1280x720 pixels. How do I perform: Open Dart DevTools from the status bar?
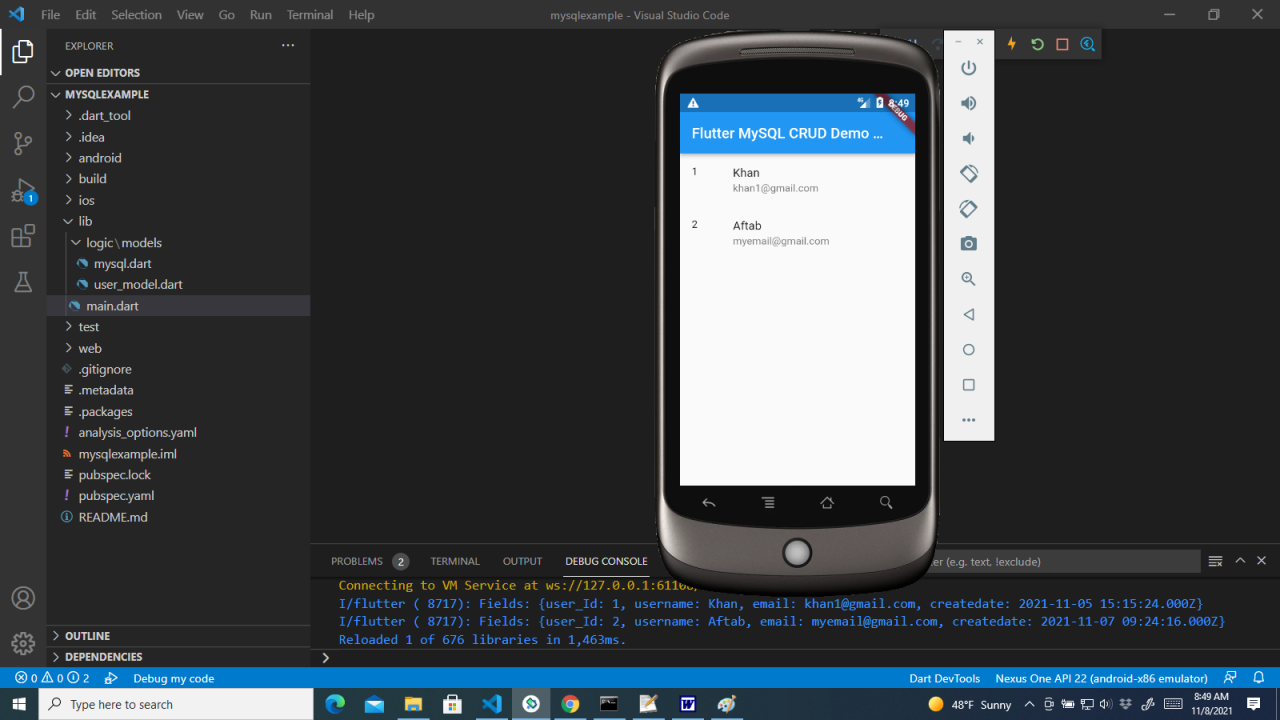click(x=944, y=678)
